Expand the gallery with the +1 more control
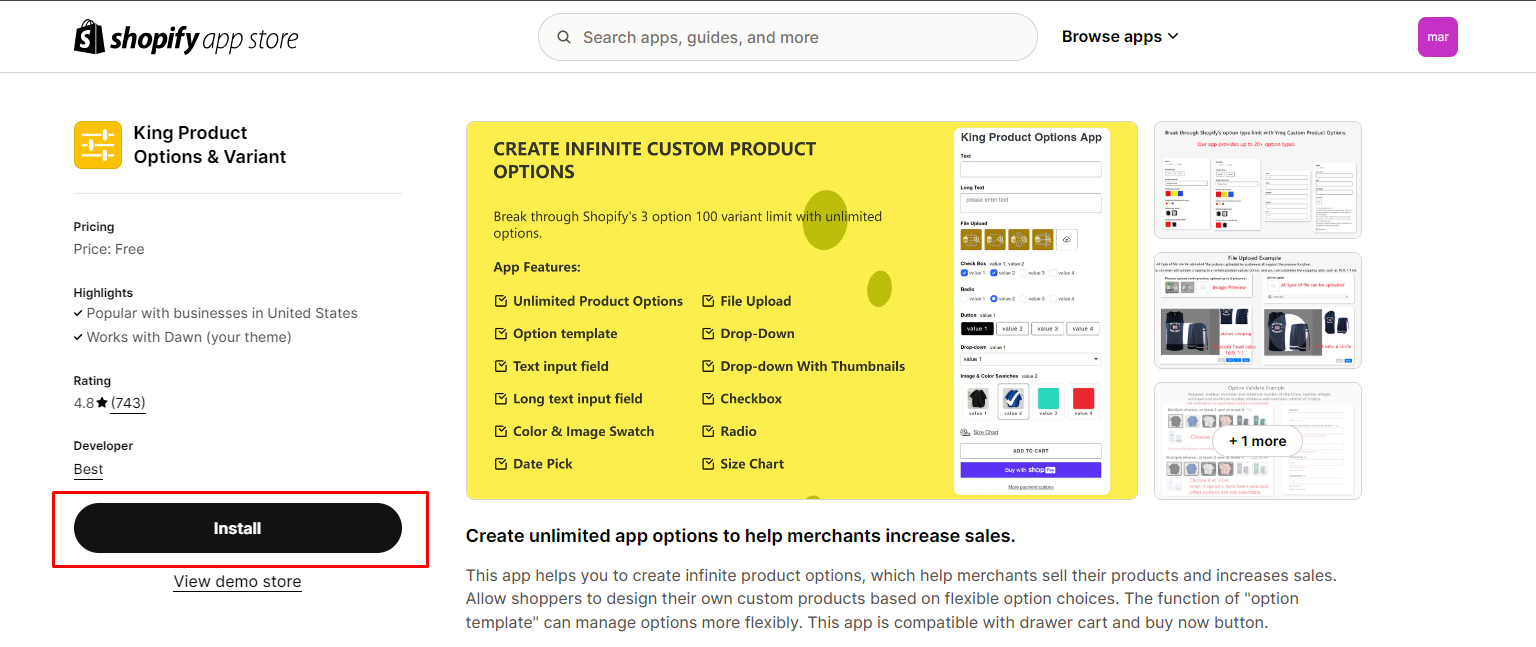Viewport: 1536px width, 647px height. click(1257, 440)
